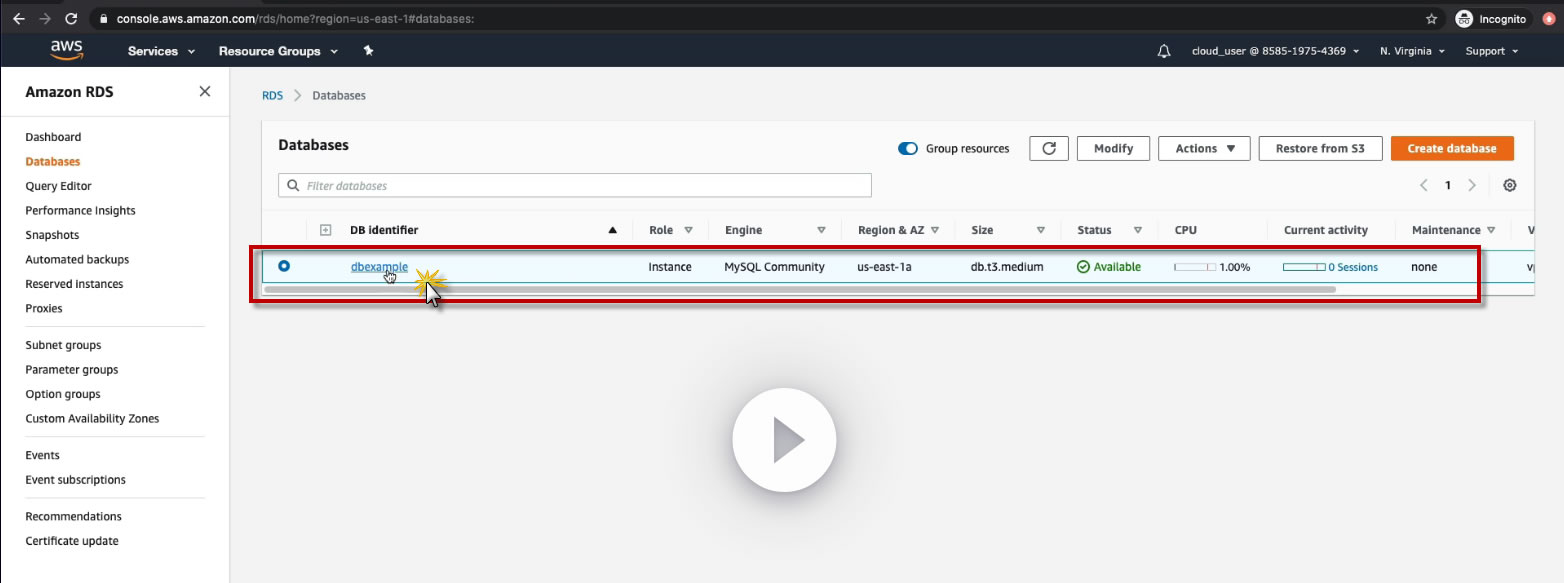Sort by Region & AZ column

(x=935, y=230)
